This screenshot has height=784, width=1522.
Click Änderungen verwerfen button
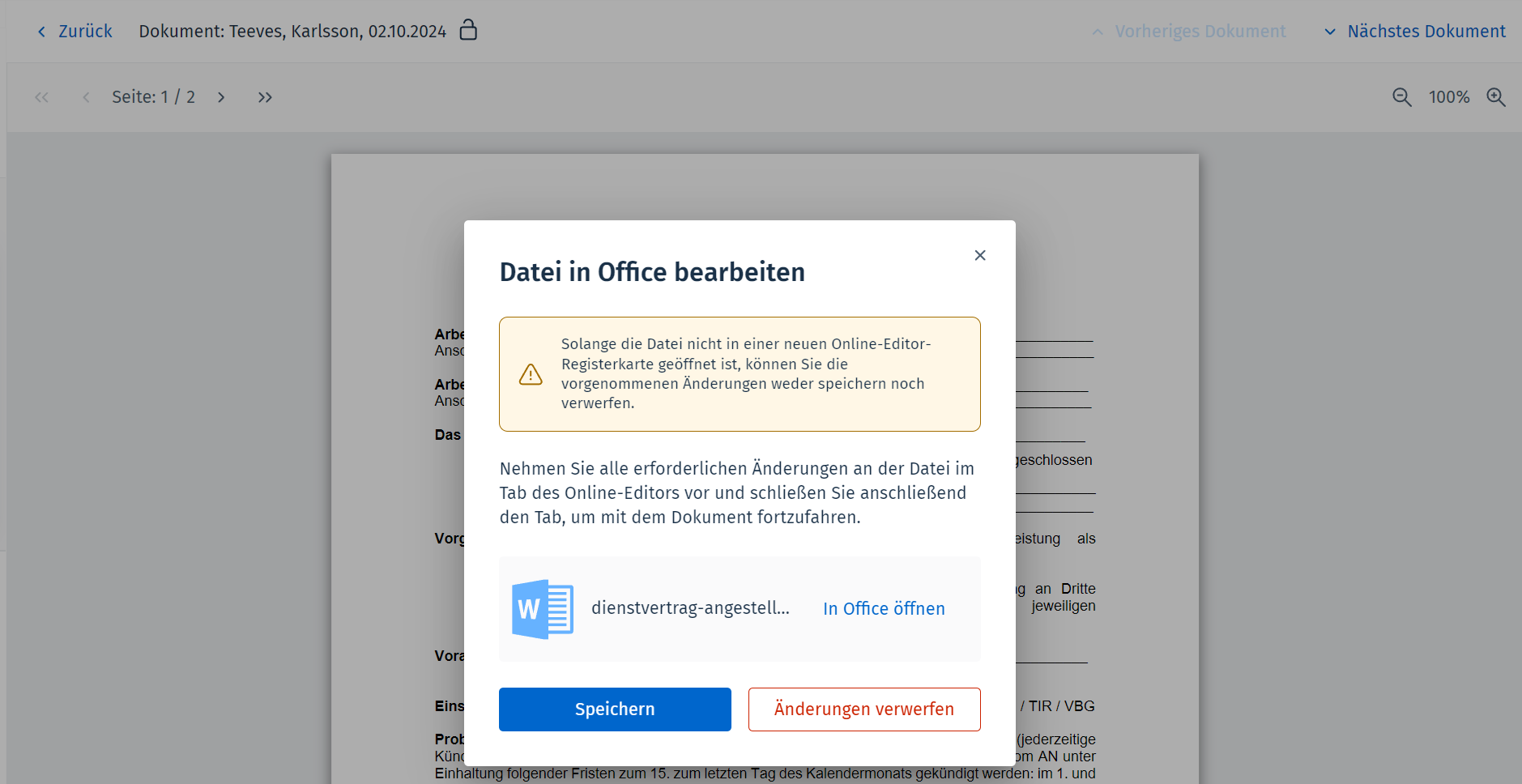[x=864, y=709]
